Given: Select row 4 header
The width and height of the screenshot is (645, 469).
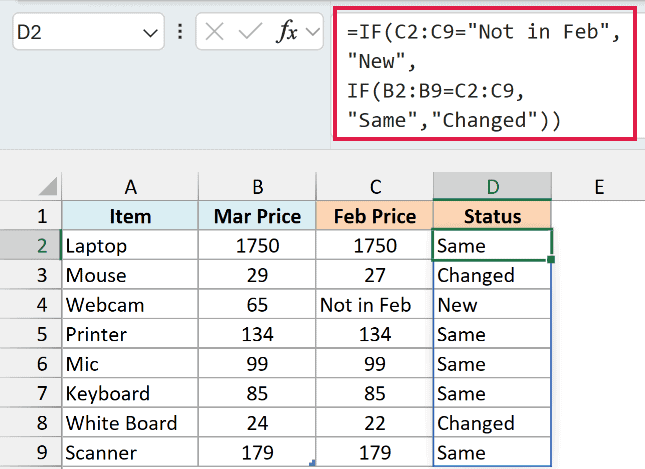Looking at the screenshot, I should [31, 304].
